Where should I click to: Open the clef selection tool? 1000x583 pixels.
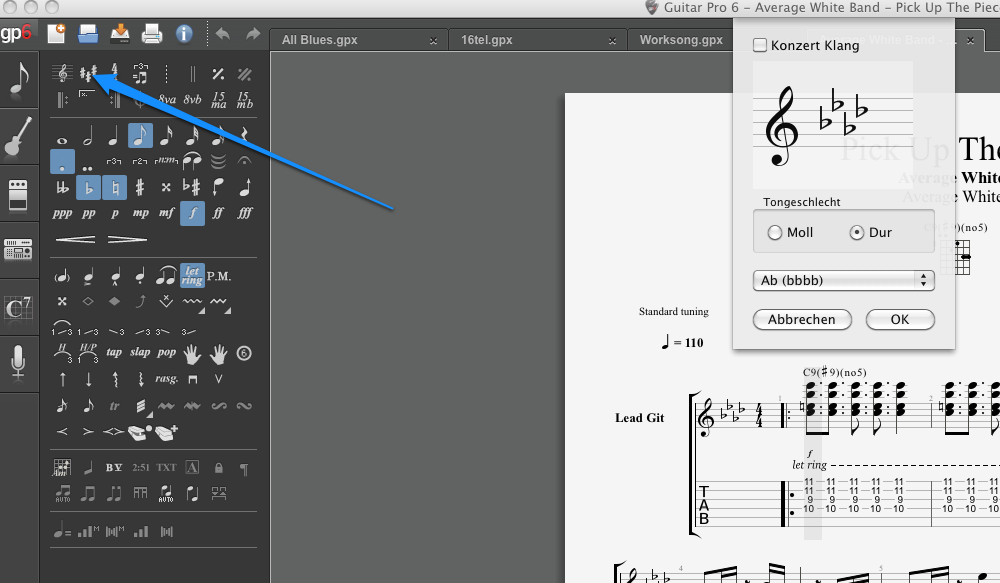pos(62,74)
